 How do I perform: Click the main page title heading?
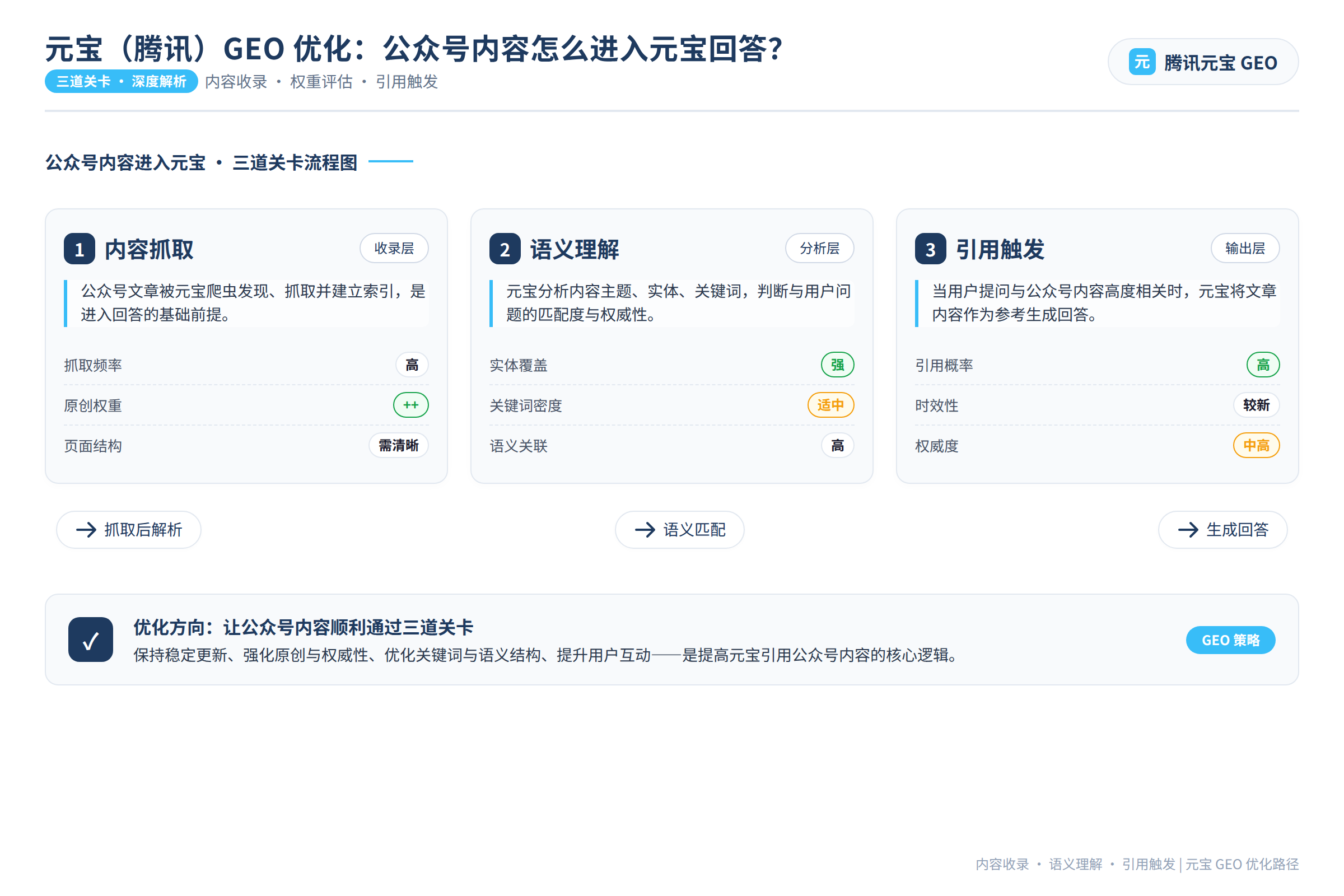point(414,49)
